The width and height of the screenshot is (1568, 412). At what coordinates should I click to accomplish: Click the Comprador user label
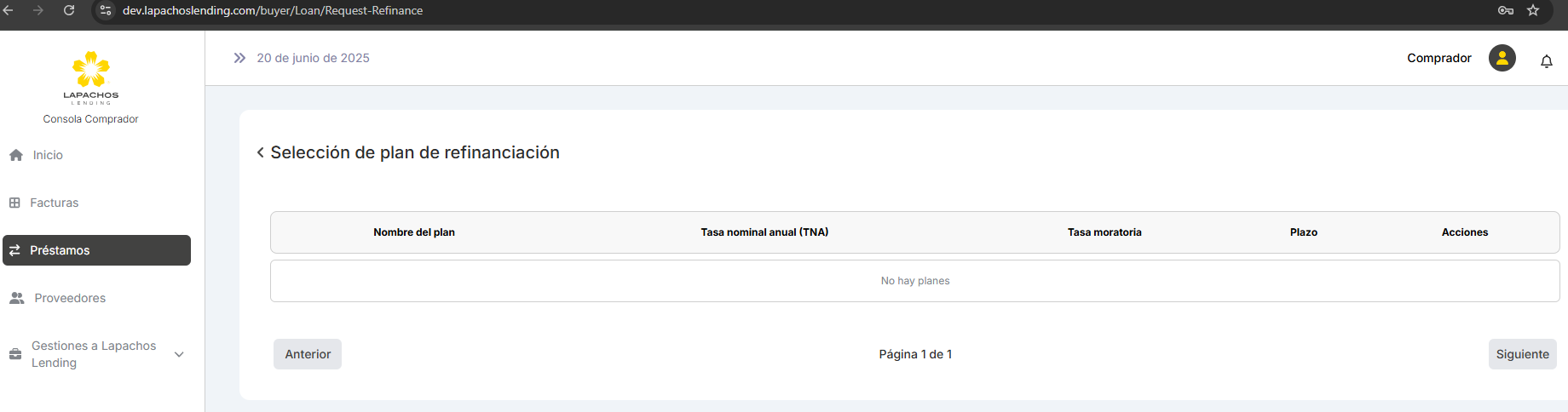[1438, 58]
